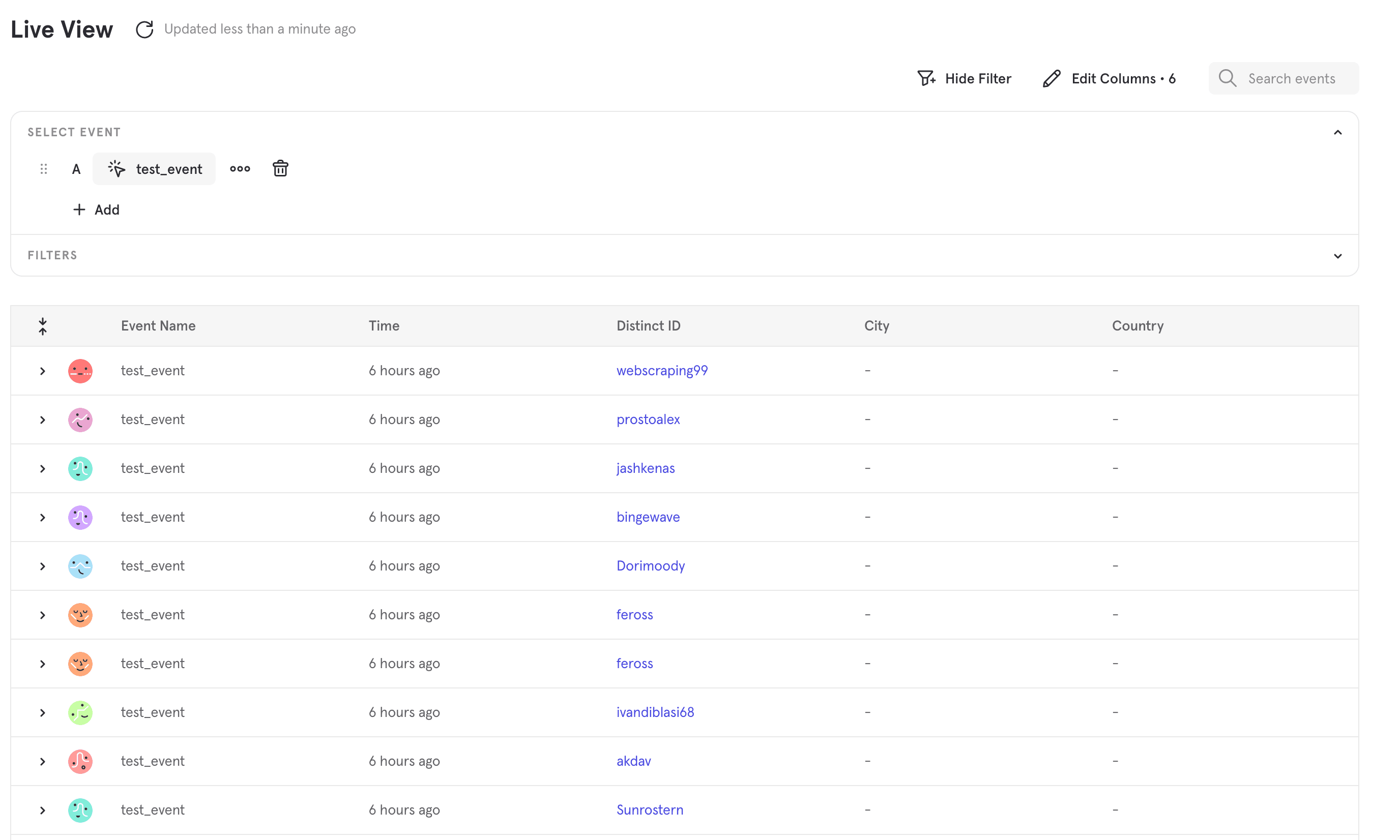The height and width of the screenshot is (840, 1400).
Task: Click the Distinct ID column header
Action: pyautogui.click(x=648, y=326)
